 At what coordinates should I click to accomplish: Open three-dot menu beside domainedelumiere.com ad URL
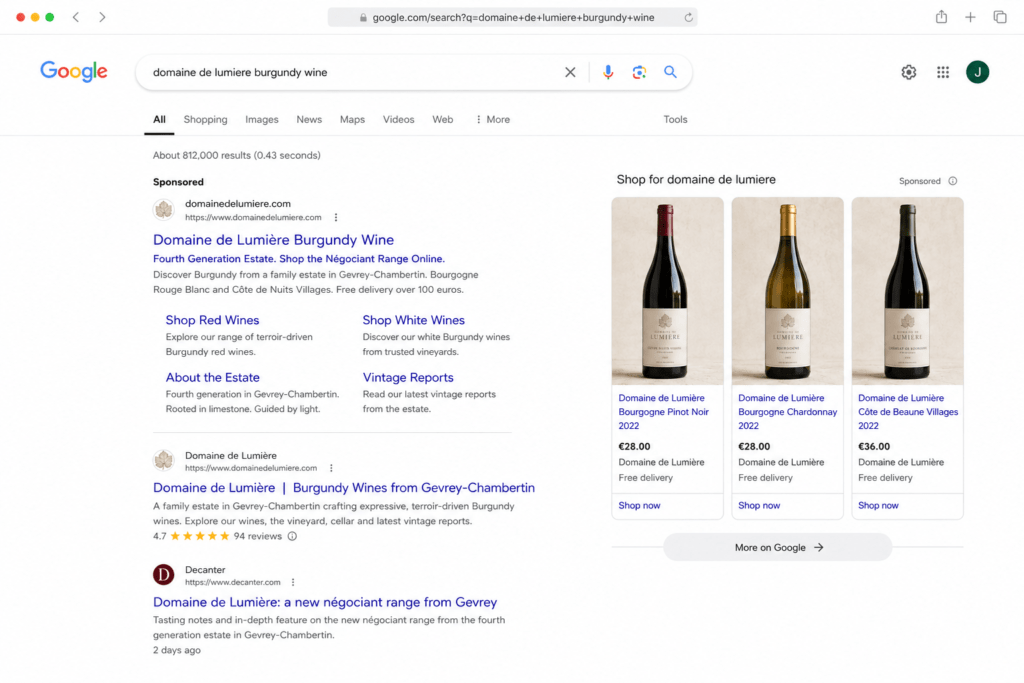[336, 217]
